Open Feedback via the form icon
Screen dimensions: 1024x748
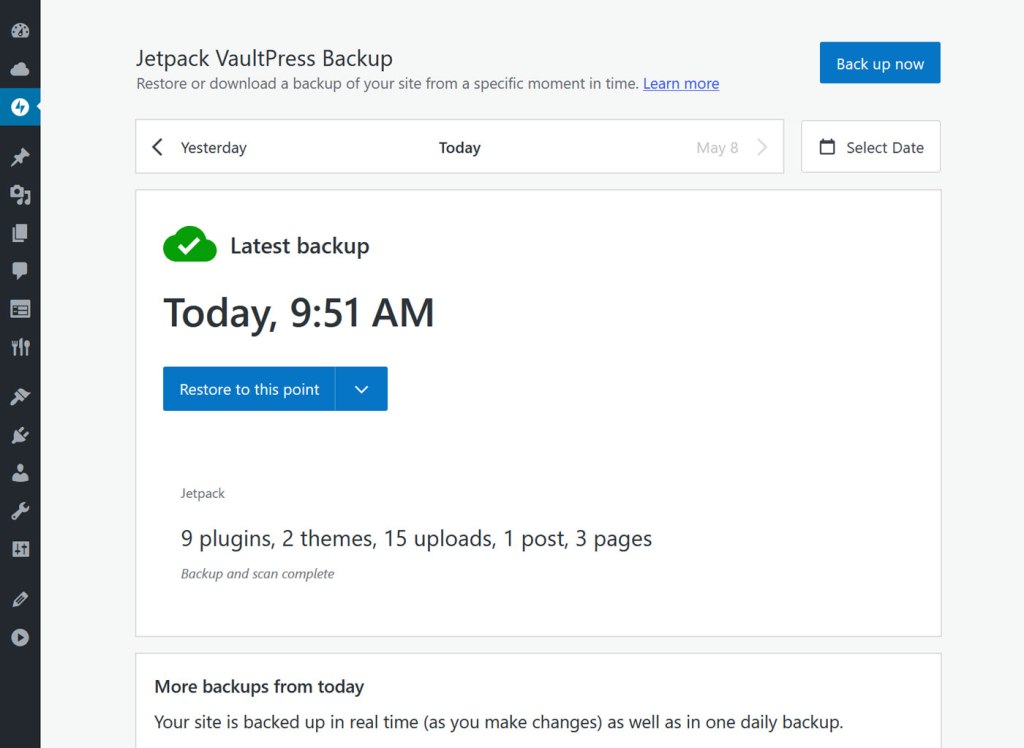[20, 309]
